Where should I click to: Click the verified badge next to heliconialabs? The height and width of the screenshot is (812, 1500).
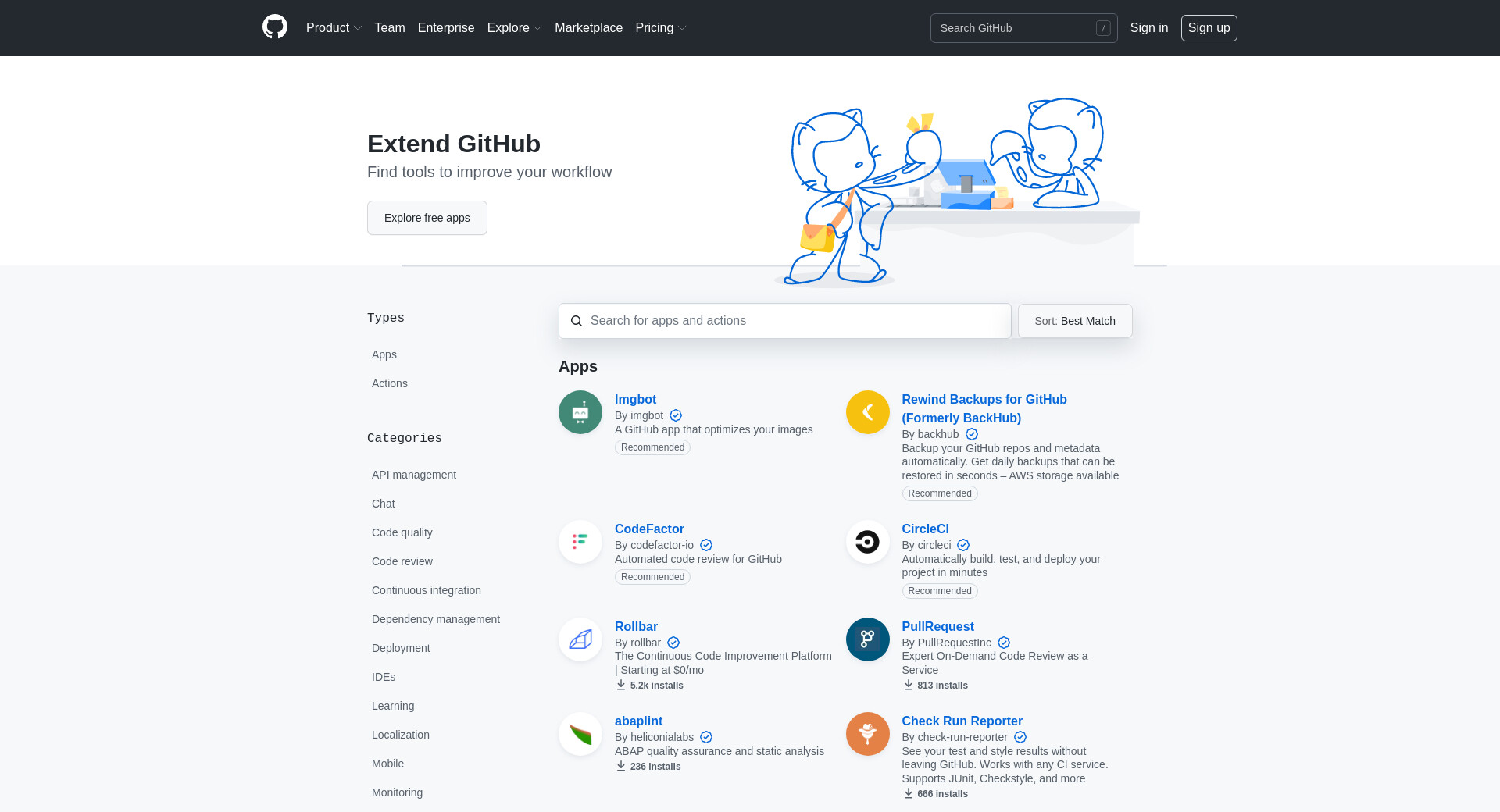coord(706,737)
